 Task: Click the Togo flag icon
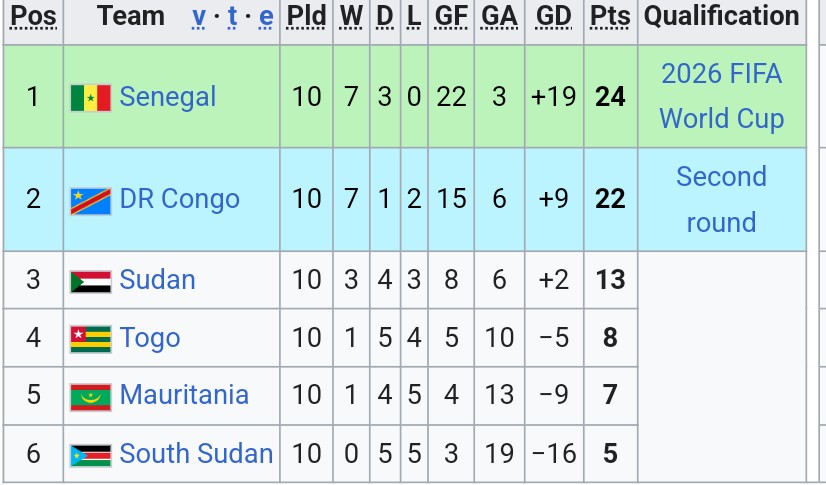pyautogui.click(x=90, y=339)
